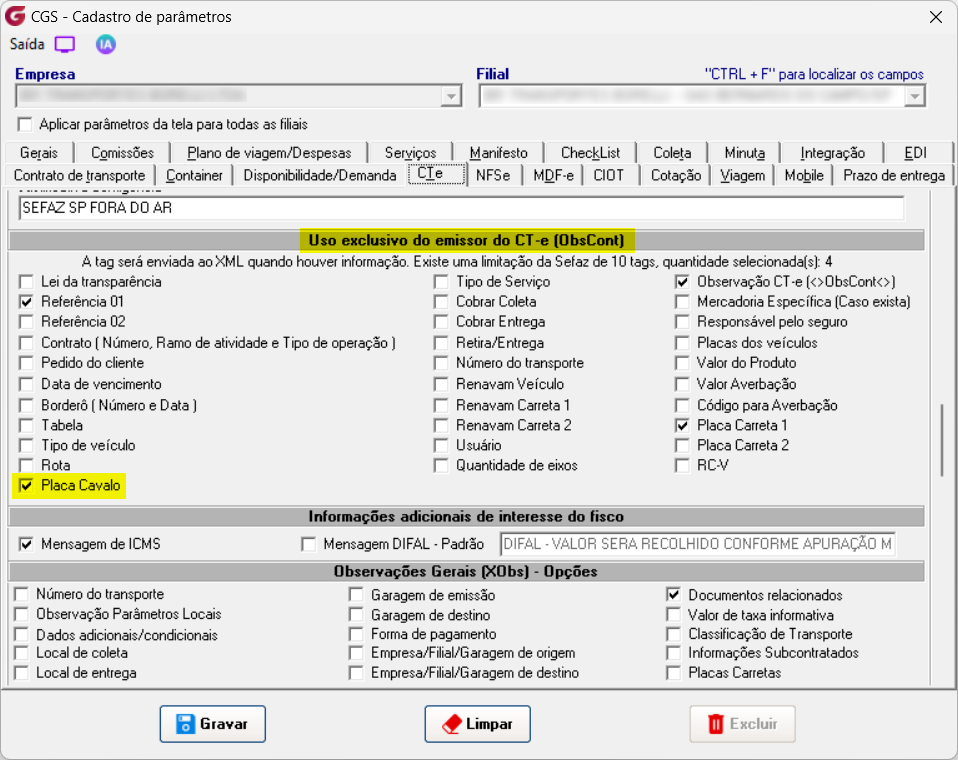Image resolution: width=958 pixels, height=760 pixels.
Task: Switch to the Manifesto tab
Action: [499, 153]
